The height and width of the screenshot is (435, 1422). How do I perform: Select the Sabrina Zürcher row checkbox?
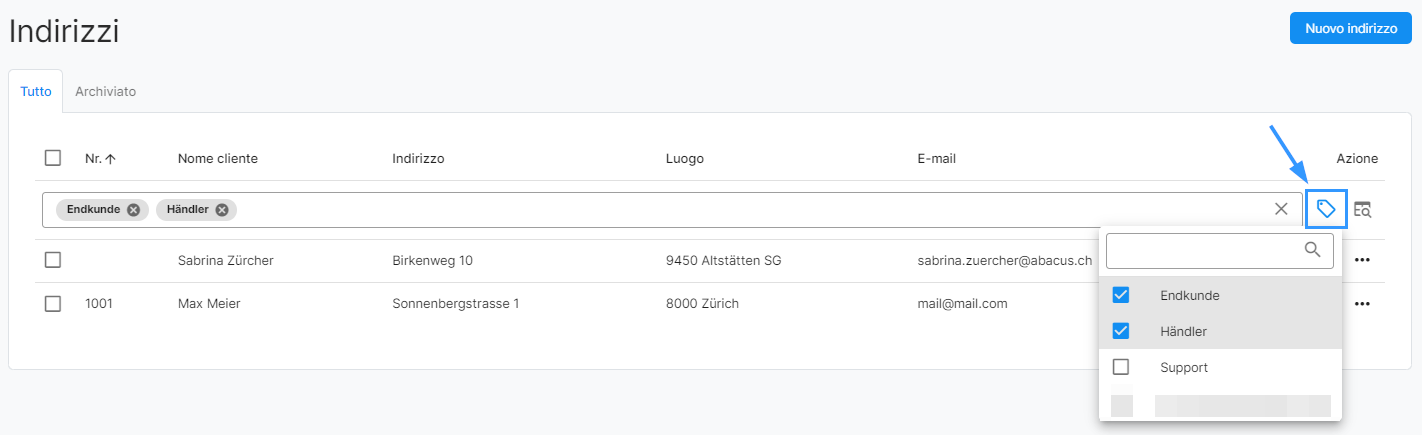click(x=53, y=261)
